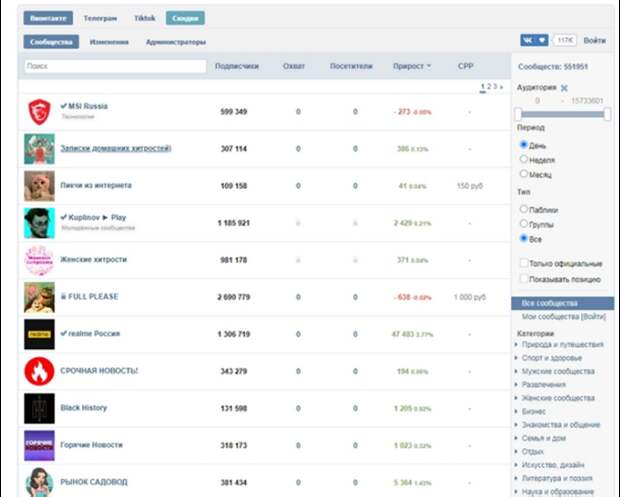
Task: Click the Женские хитрости pink avatar
Action: point(39,260)
